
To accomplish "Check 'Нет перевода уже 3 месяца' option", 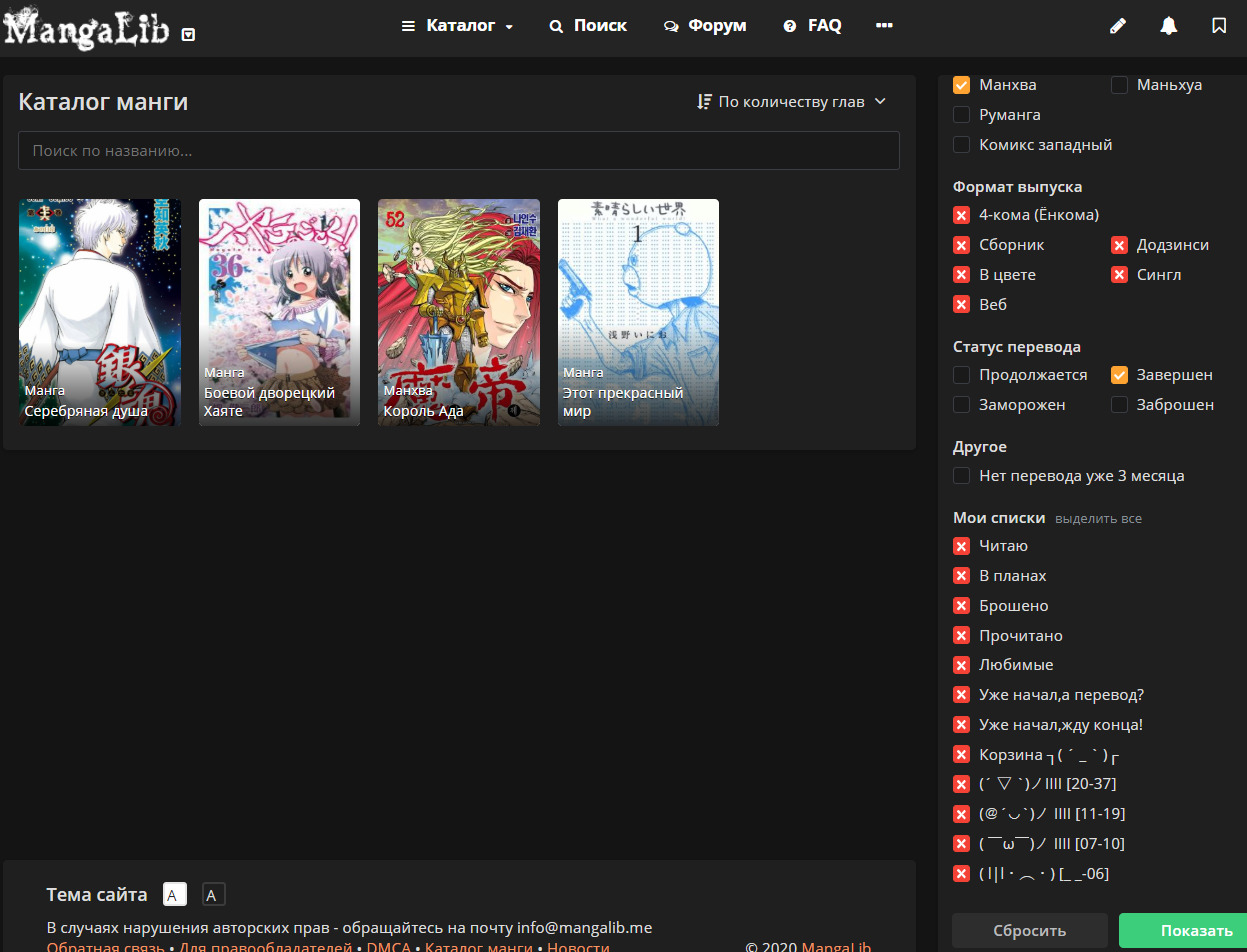I will (x=962, y=476).
